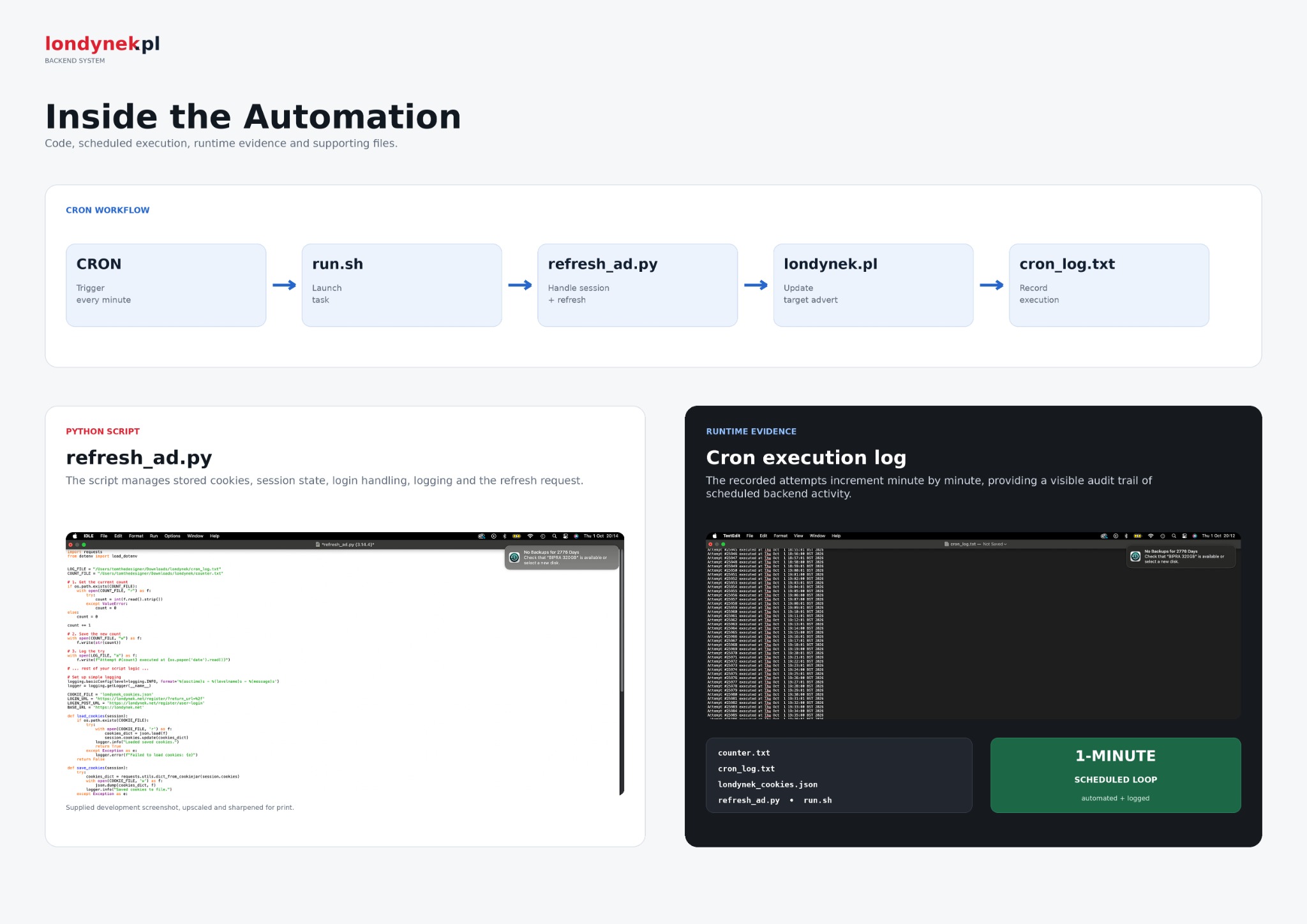Image resolution: width=1307 pixels, height=924 pixels.
Task: Click the londynek.pl logo at the top
Action: (x=102, y=43)
